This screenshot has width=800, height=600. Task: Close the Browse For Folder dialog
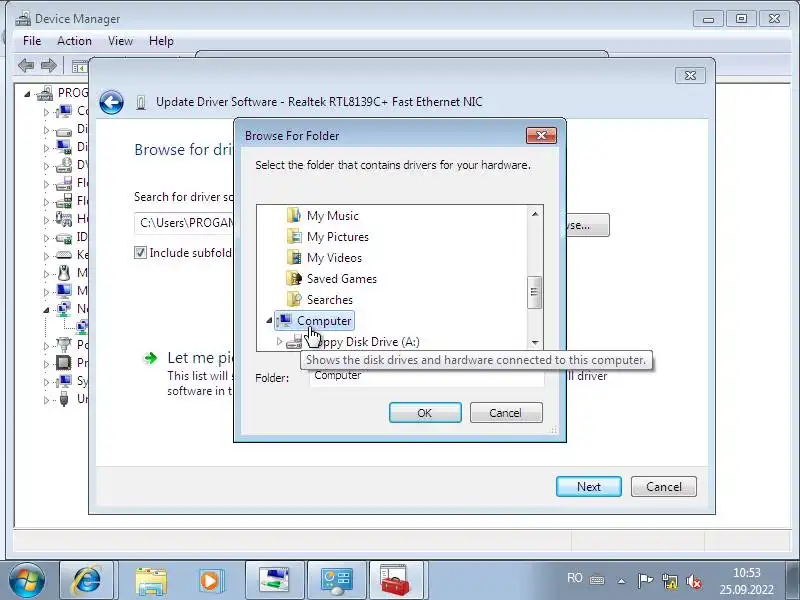(x=541, y=135)
